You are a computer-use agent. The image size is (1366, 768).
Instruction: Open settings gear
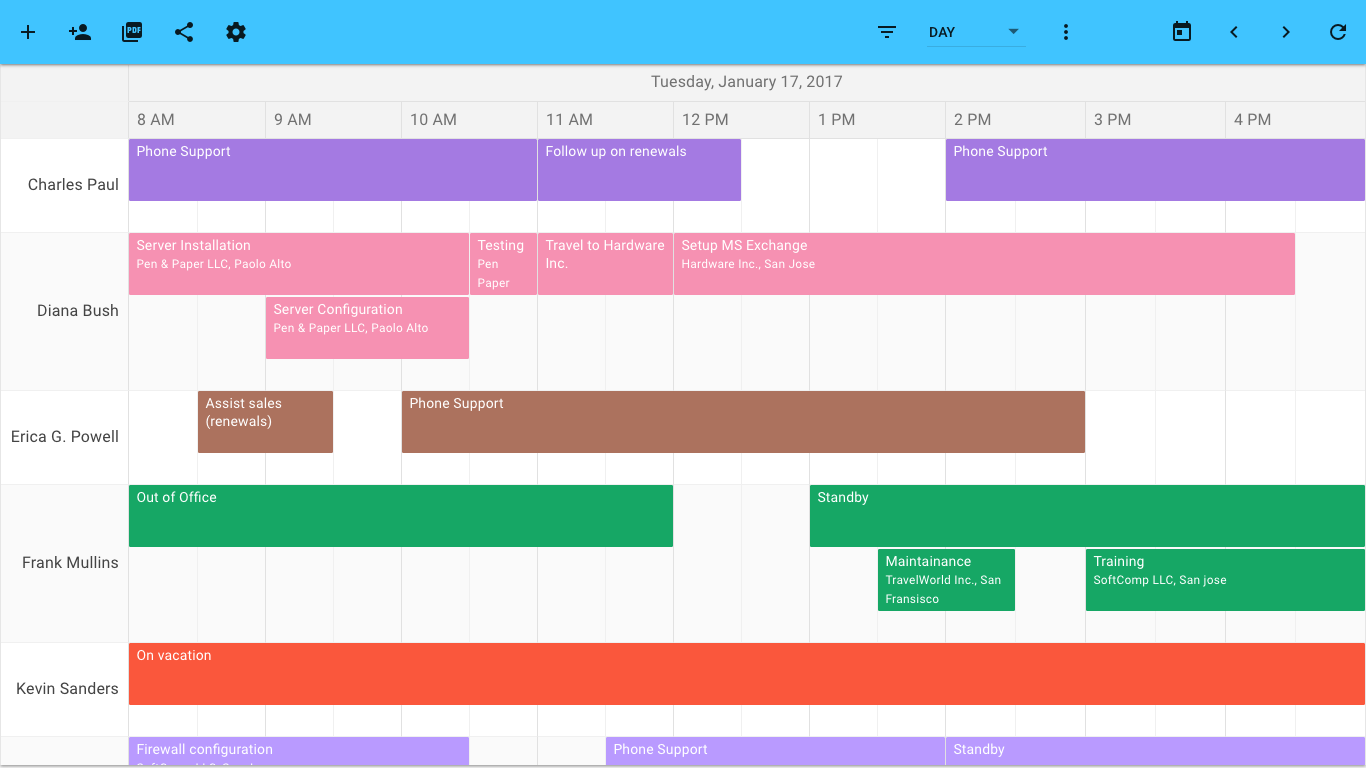[x=236, y=32]
